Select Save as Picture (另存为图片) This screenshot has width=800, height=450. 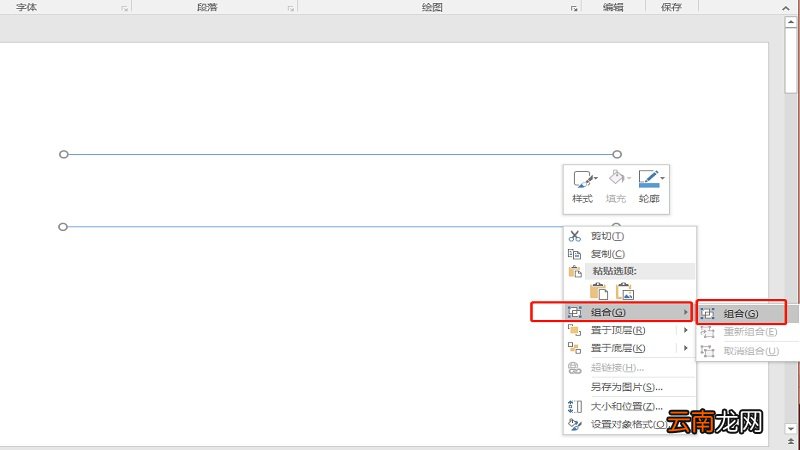(x=626, y=387)
